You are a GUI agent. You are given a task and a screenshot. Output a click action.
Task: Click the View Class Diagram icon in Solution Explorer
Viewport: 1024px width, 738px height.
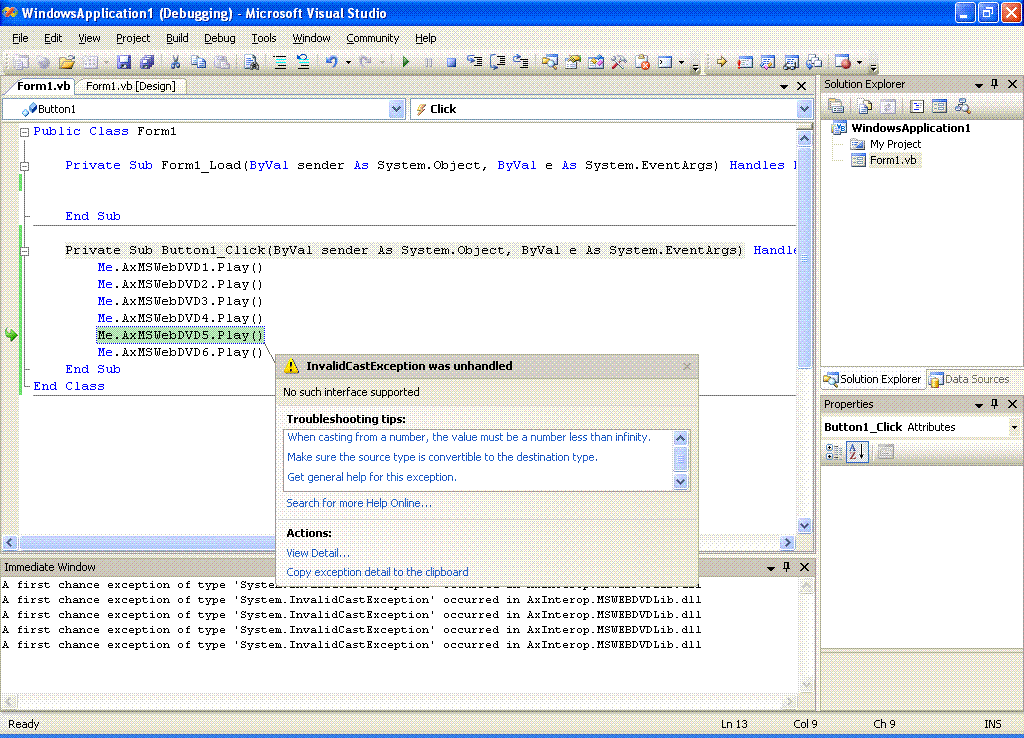(x=962, y=106)
